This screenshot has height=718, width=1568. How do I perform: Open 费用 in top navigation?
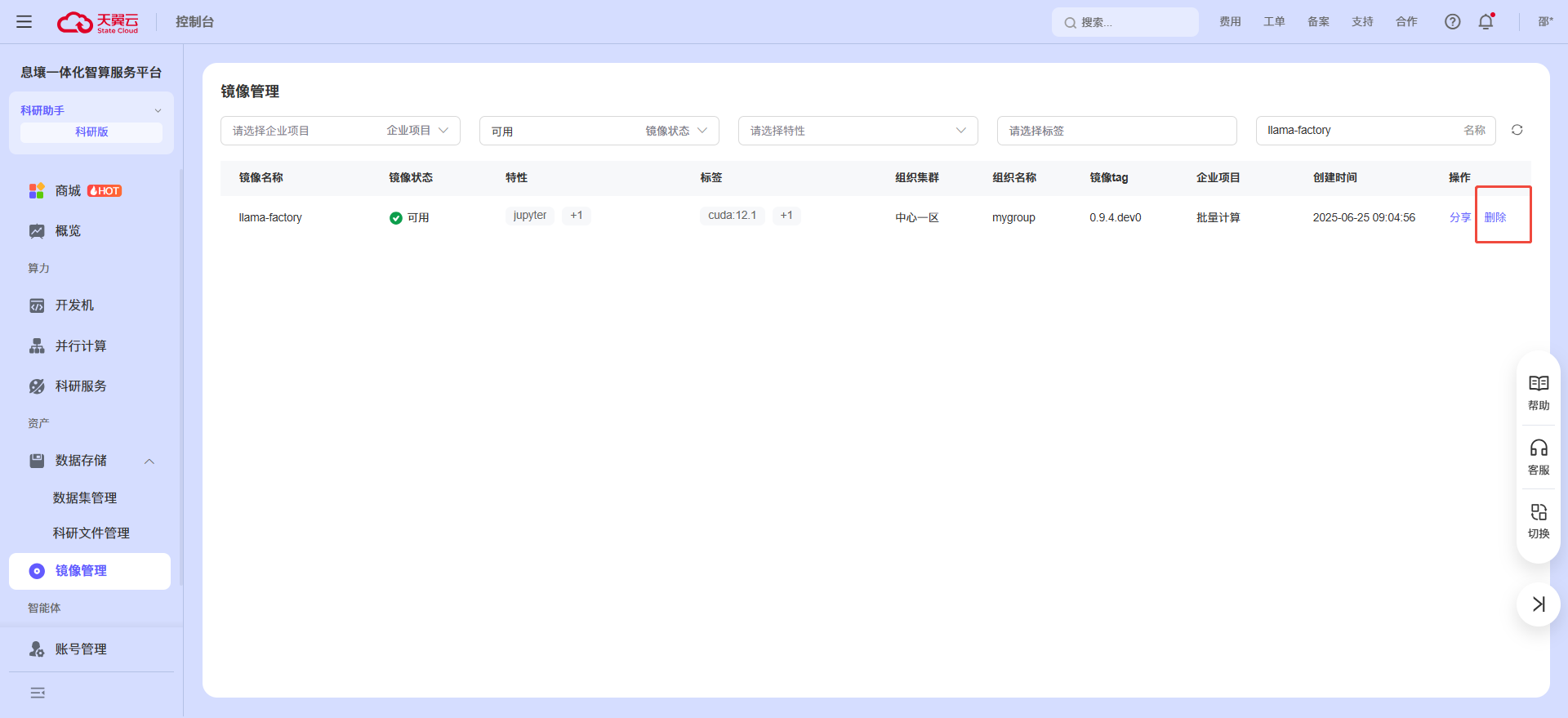coord(1230,22)
